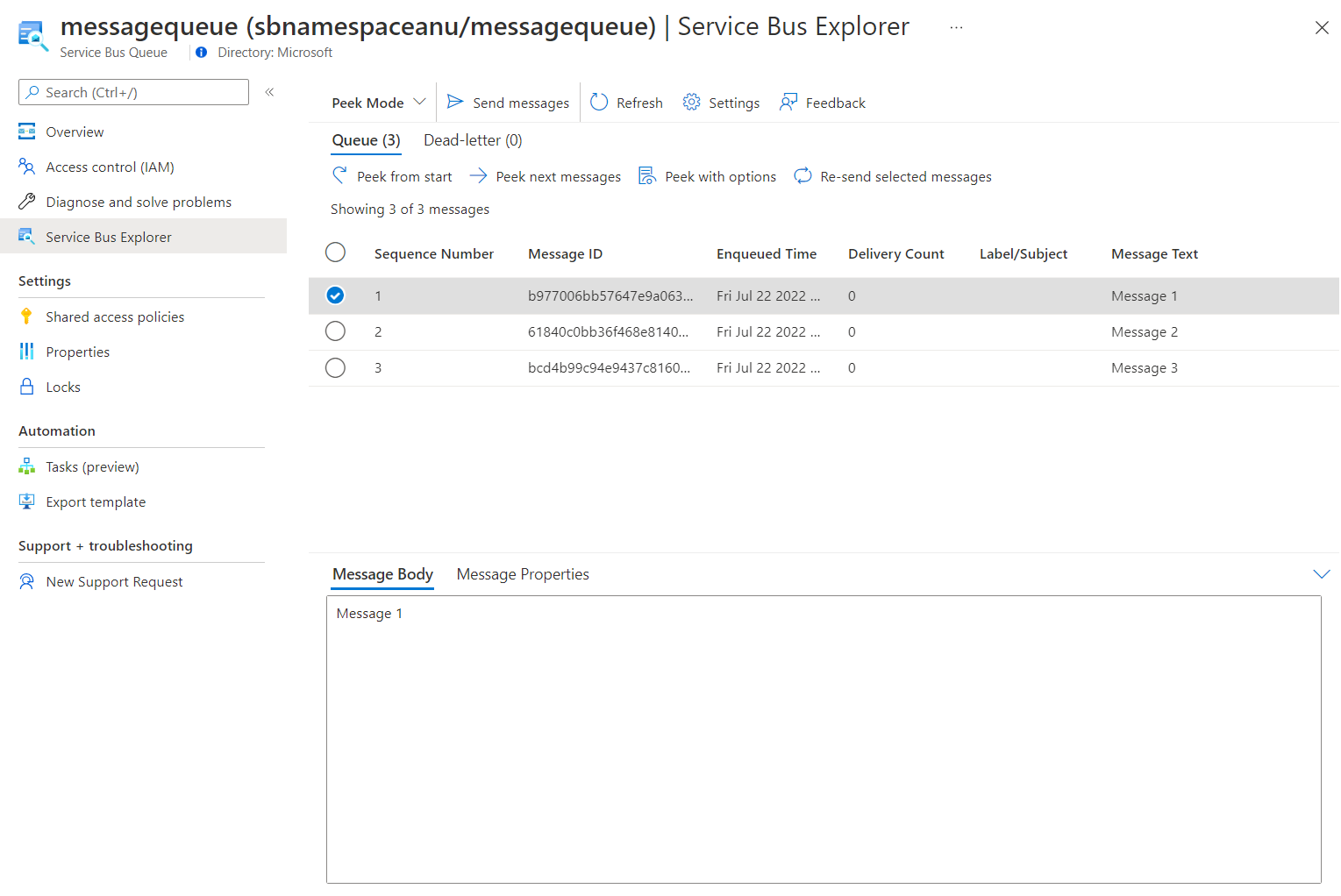Click the Feedback icon
This screenshot has height=896, width=1341.
[789, 102]
